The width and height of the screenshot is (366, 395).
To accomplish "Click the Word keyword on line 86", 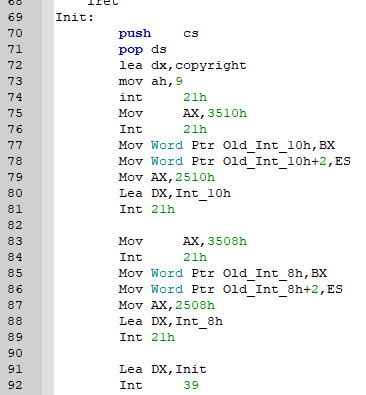I will [167, 289].
